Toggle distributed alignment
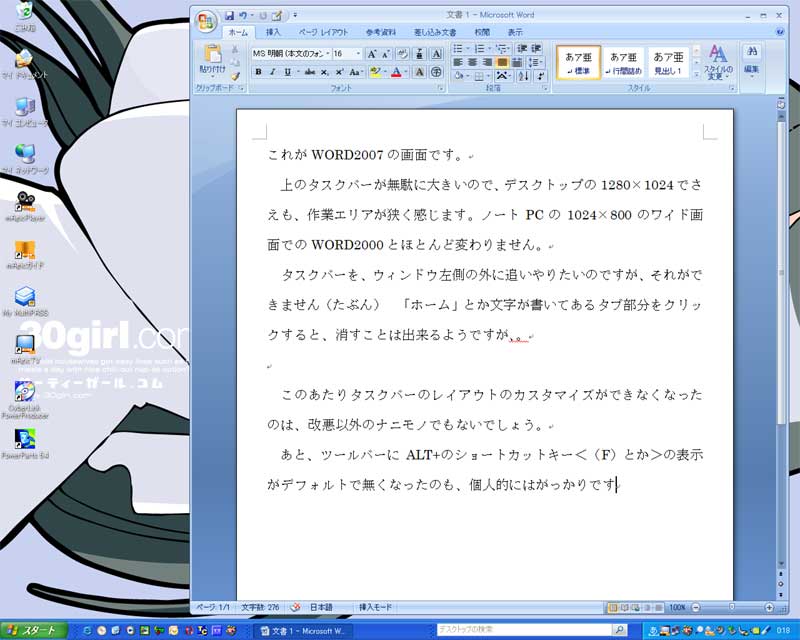Viewport: 800px width, 640px height. point(517,62)
